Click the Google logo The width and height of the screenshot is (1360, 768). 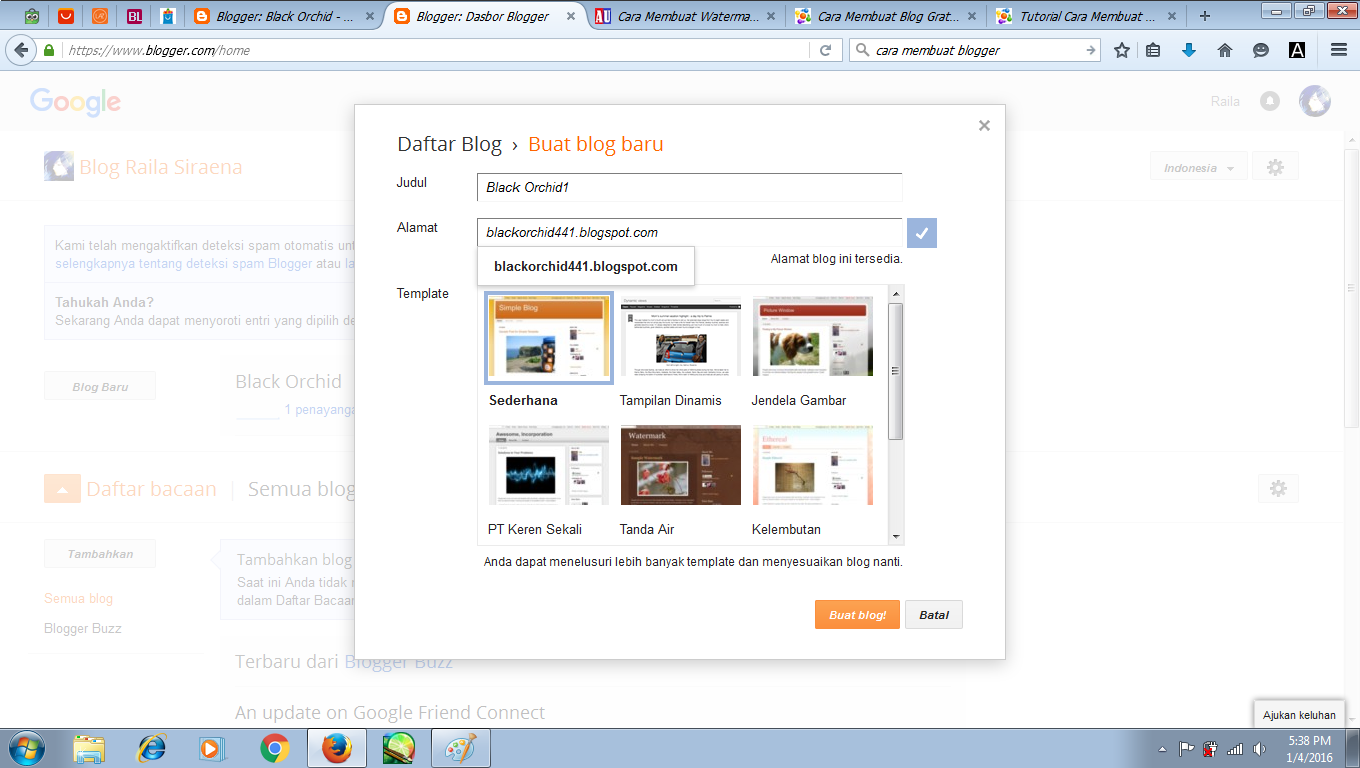[75, 101]
